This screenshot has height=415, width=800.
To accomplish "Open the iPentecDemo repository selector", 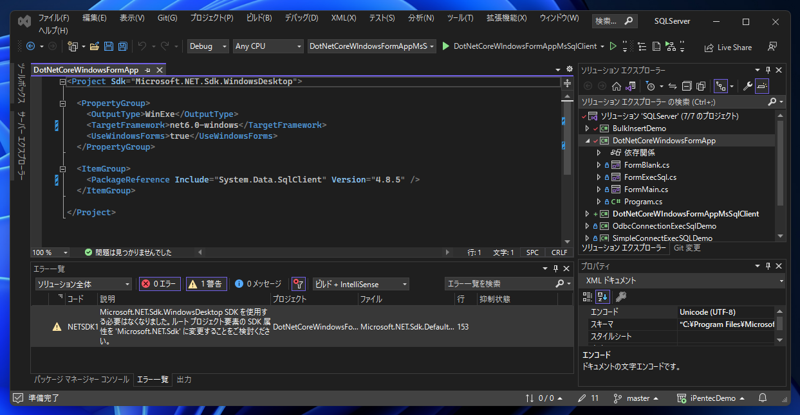I will point(711,398).
